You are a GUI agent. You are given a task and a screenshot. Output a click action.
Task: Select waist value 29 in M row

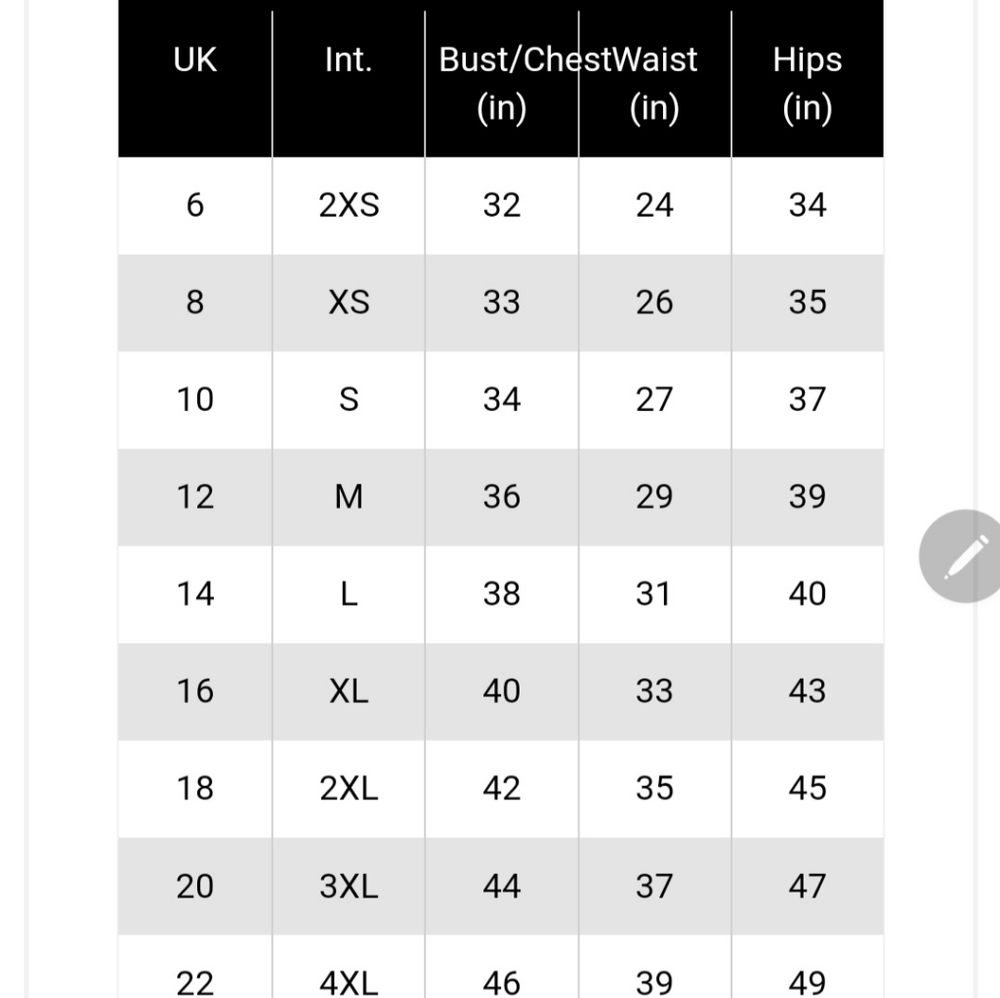(655, 496)
